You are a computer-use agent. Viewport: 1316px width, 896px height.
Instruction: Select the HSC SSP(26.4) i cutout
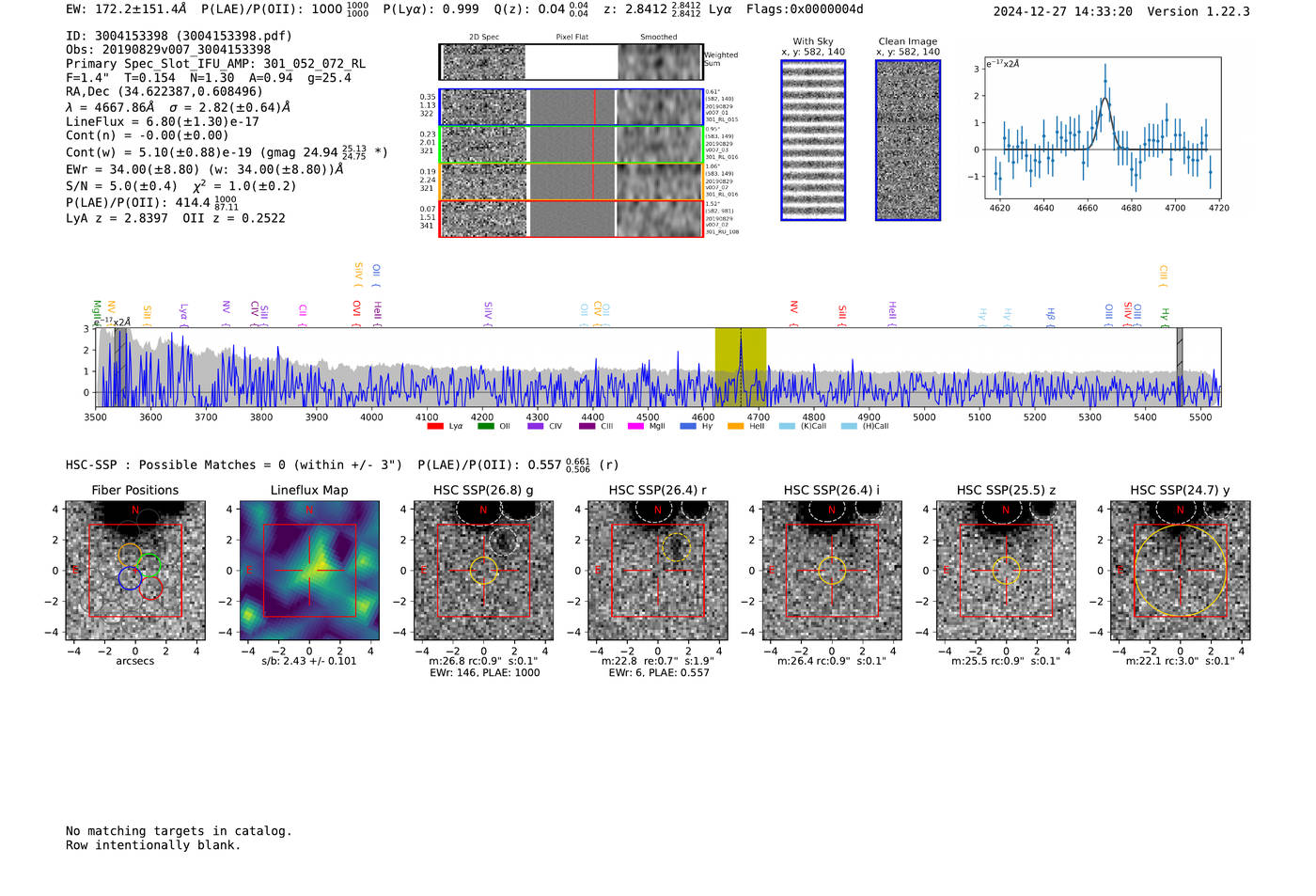tap(831, 571)
